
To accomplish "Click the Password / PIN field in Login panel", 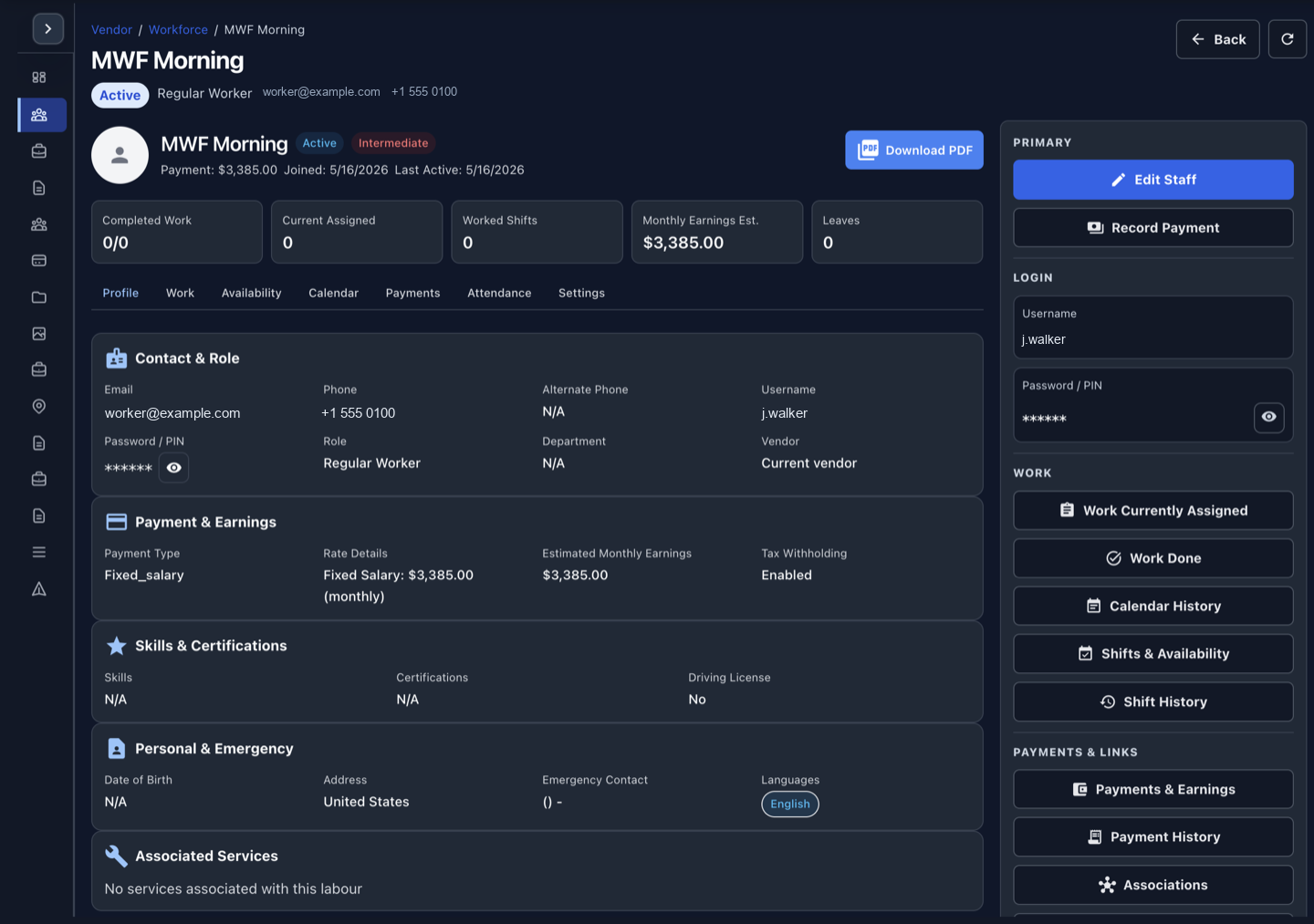I will (1153, 405).
